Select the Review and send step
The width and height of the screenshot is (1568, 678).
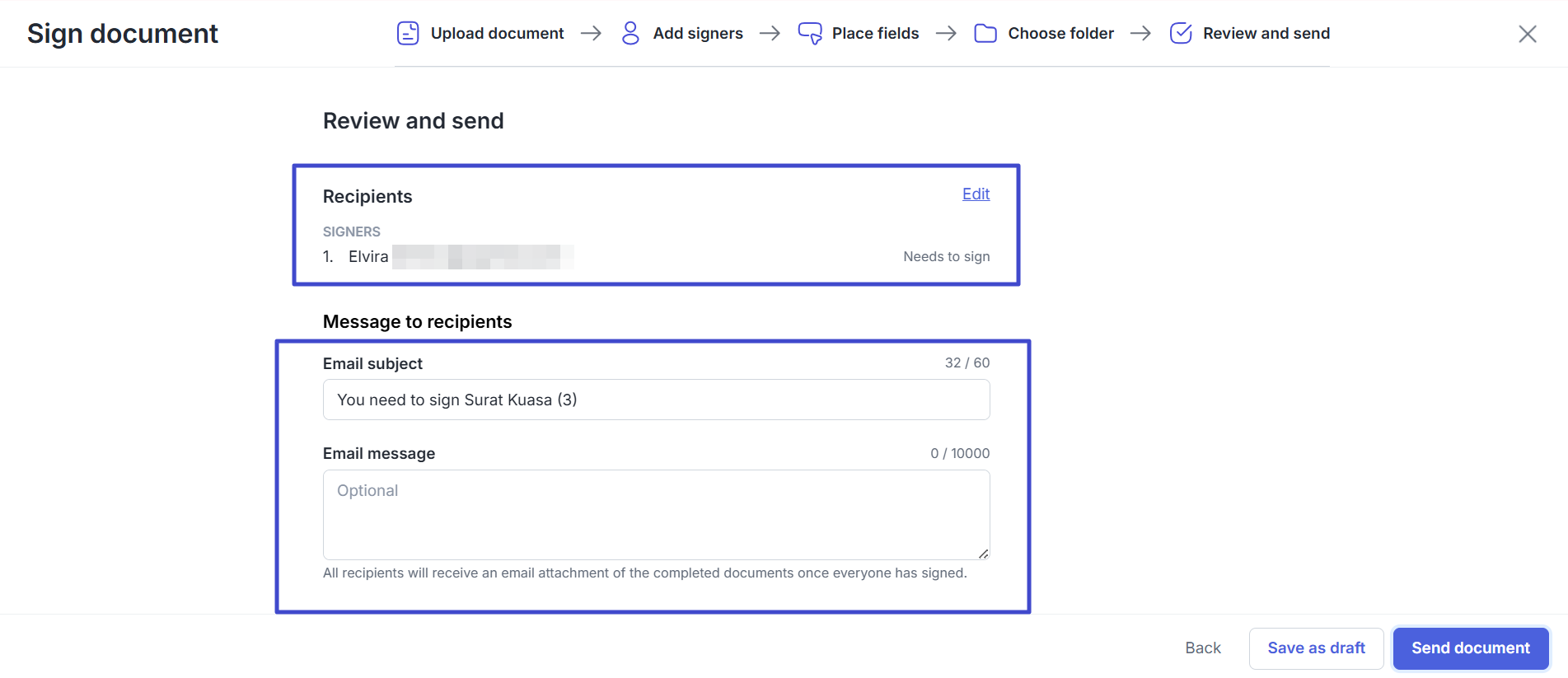point(1266,34)
